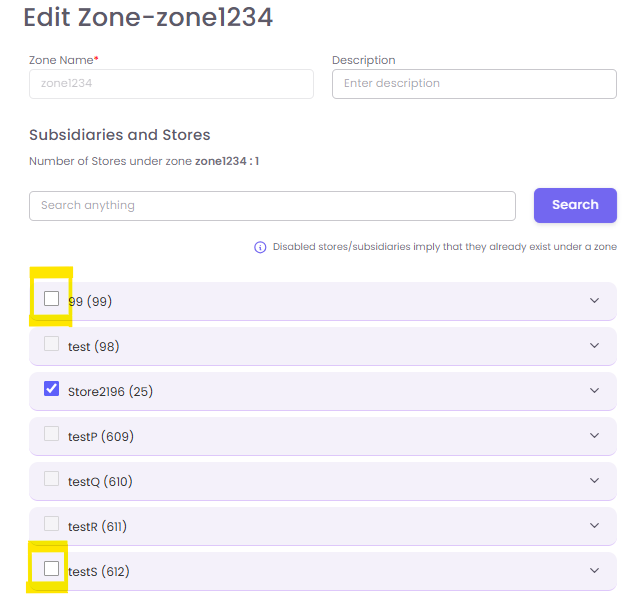Expand Store2196 (25) row chevron
Screen dimensions: 636x596
tap(595, 391)
